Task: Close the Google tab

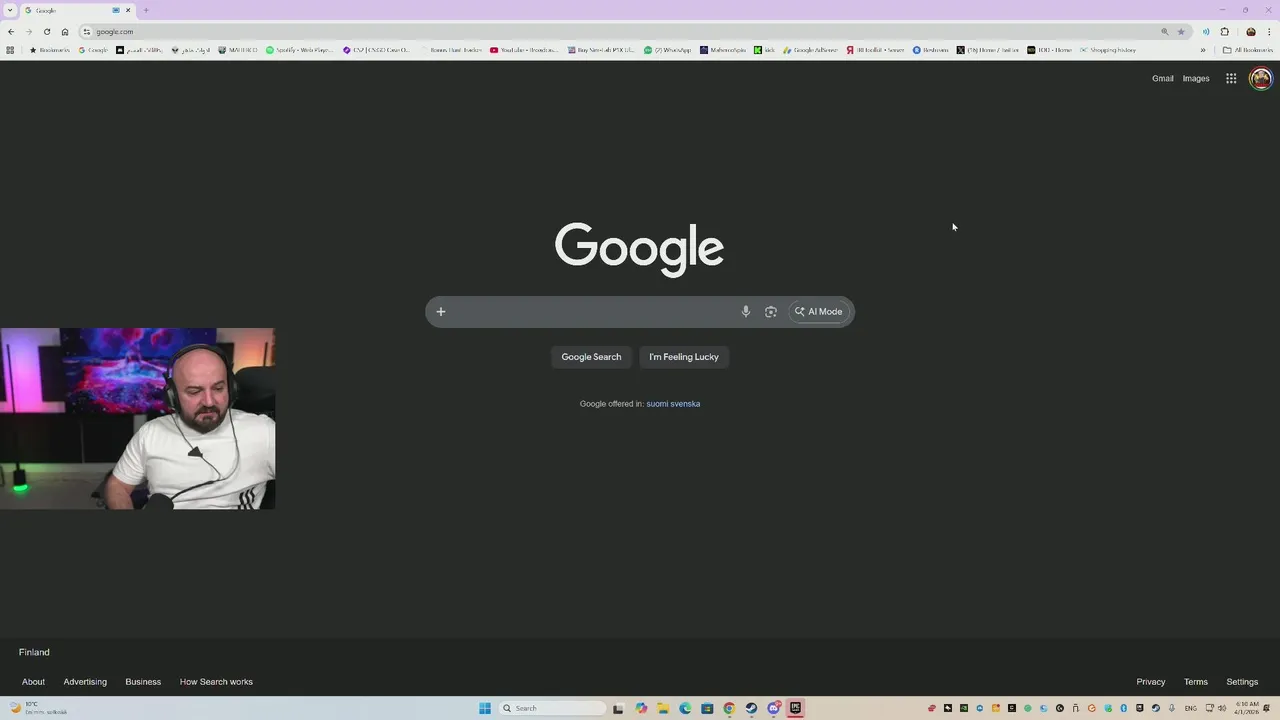Action: [128, 10]
